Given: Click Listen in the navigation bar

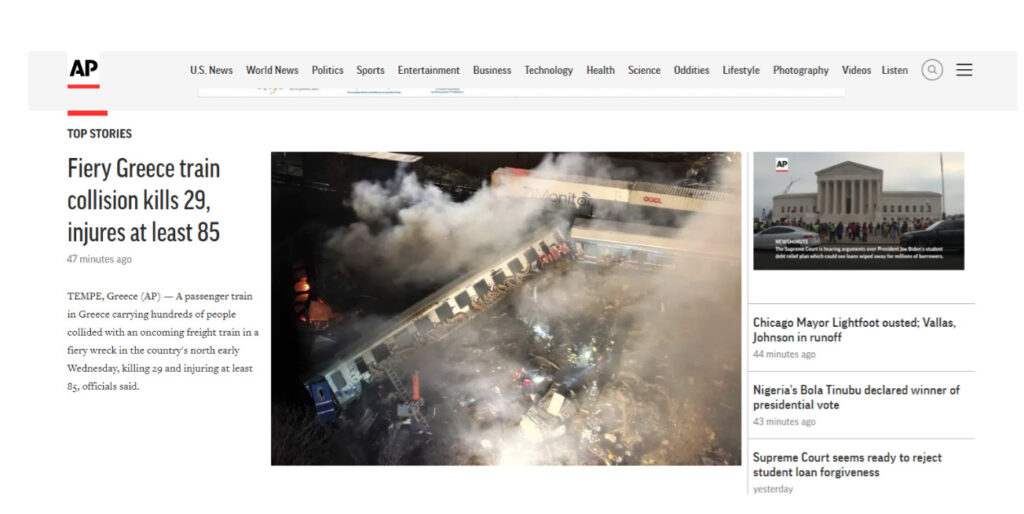Looking at the screenshot, I should click(895, 70).
